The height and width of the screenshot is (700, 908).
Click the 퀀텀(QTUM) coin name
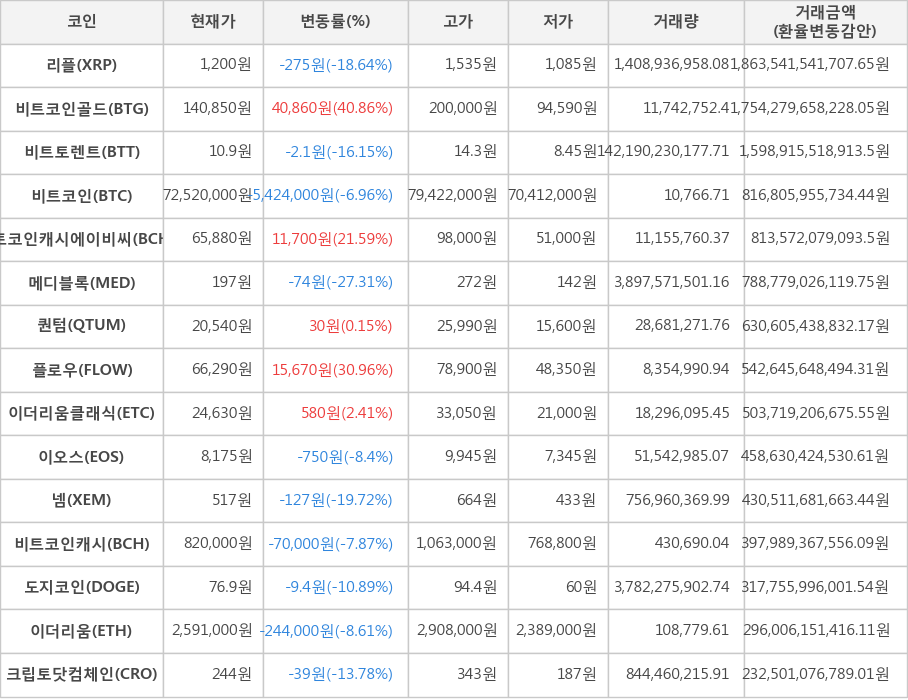[82, 326]
